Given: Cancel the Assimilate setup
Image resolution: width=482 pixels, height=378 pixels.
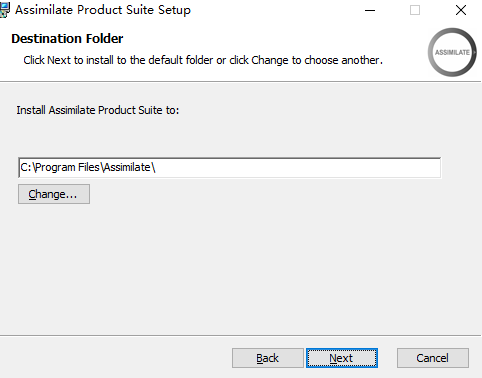Looking at the screenshot, I should 433,358.
